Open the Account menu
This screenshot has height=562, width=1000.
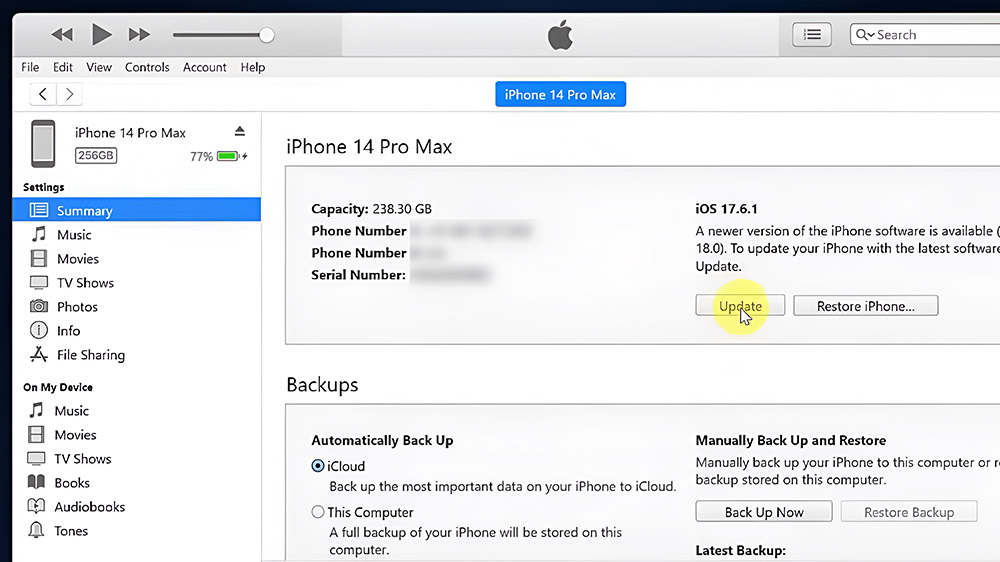[x=205, y=67]
